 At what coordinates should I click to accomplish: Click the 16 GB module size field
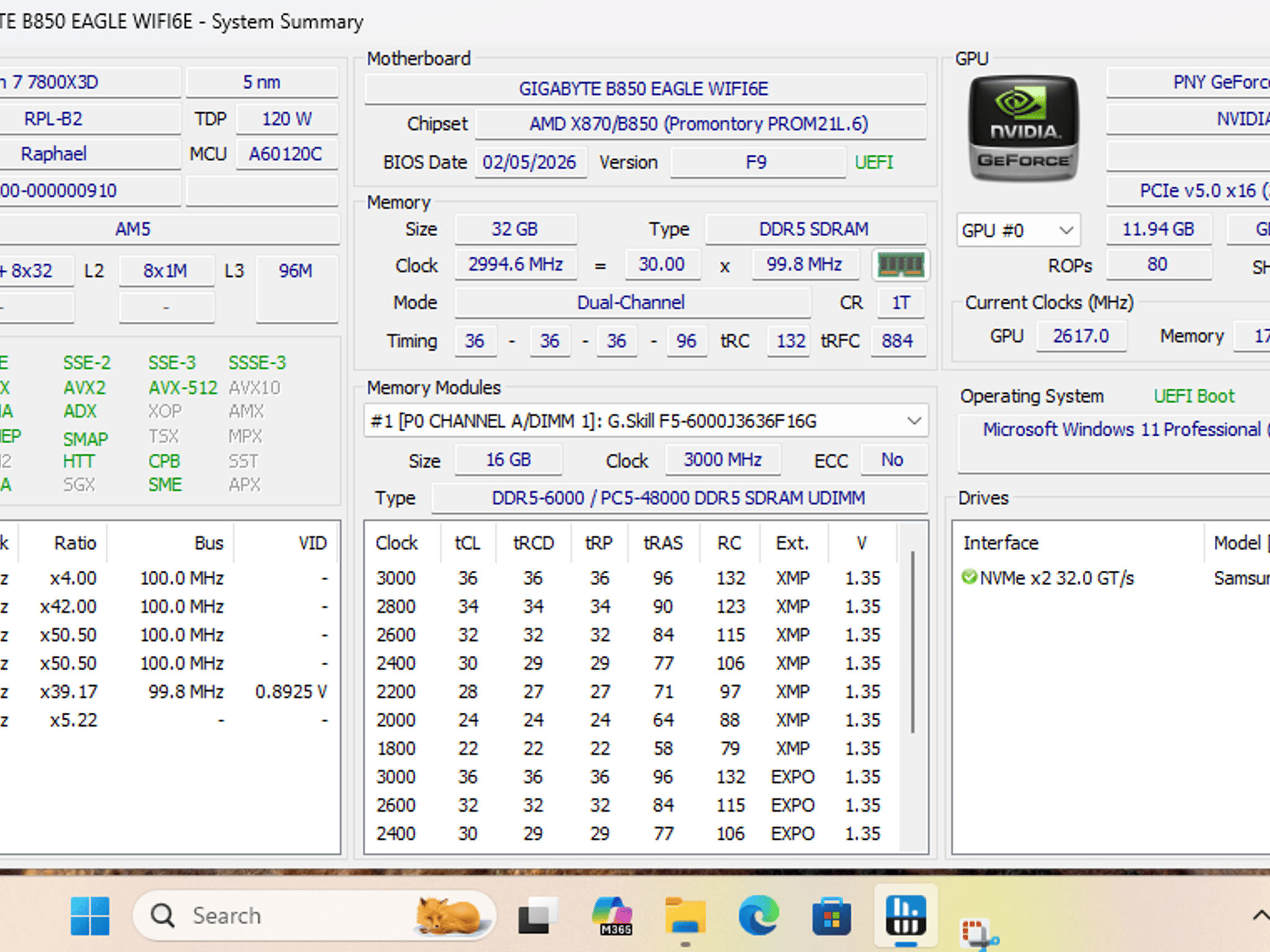click(x=508, y=460)
